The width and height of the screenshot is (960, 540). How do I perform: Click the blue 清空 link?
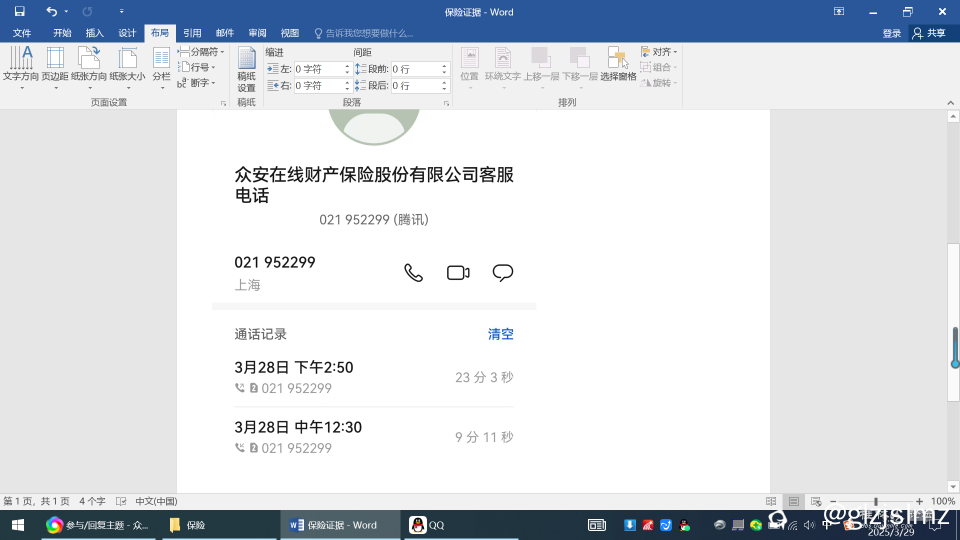pyautogui.click(x=500, y=334)
